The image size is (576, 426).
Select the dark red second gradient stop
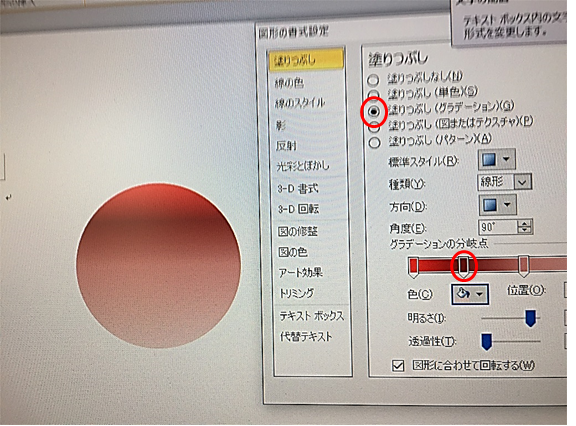464,266
